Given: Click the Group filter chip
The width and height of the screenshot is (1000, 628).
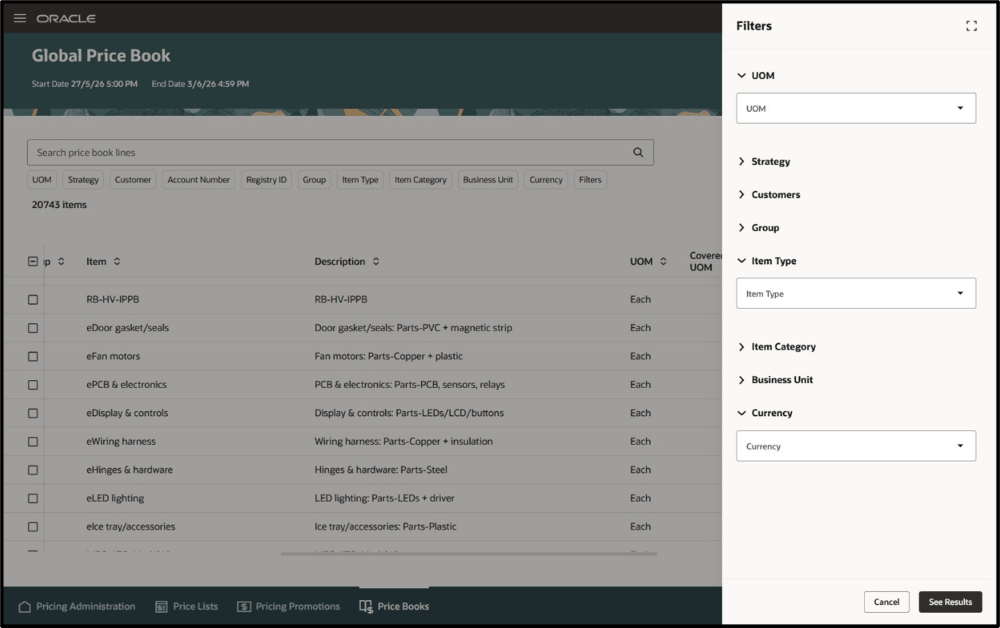Looking at the screenshot, I should [x=314, y=180].
